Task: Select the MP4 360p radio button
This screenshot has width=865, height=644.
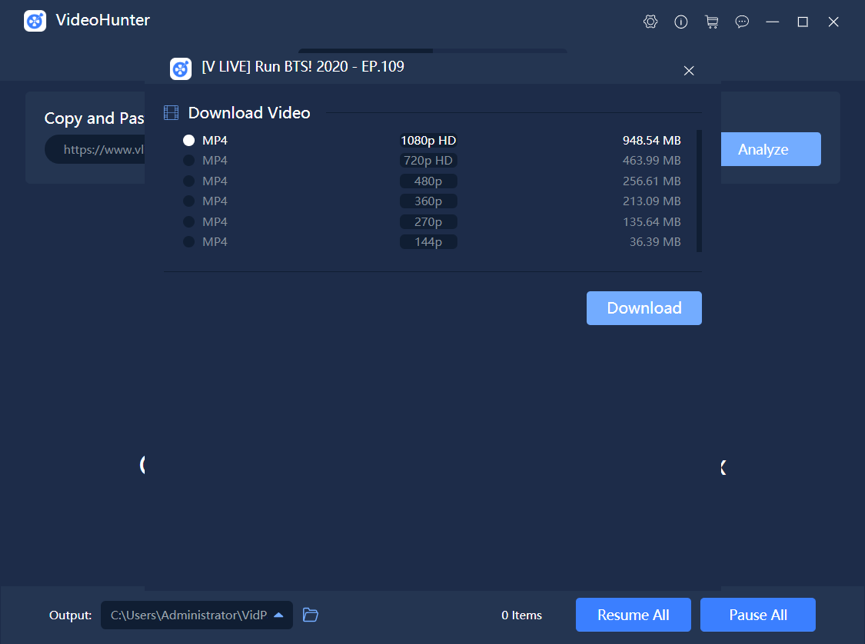Action: point(189,201)
